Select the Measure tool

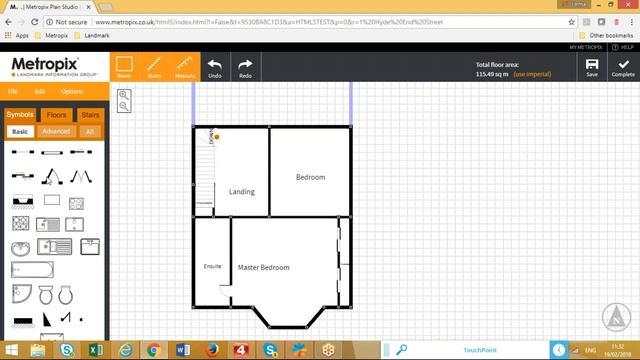coord(184,67)
